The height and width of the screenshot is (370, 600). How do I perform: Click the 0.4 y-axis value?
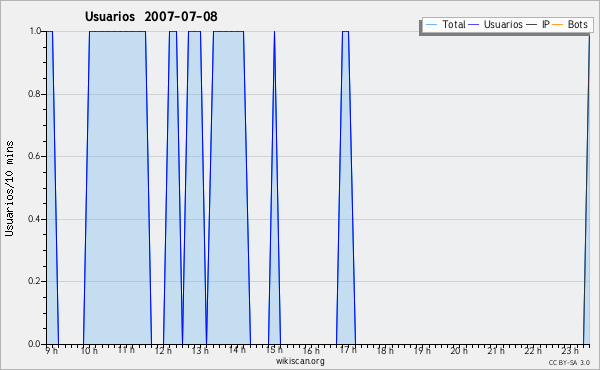pyautogui.click(x=35, y=219)
